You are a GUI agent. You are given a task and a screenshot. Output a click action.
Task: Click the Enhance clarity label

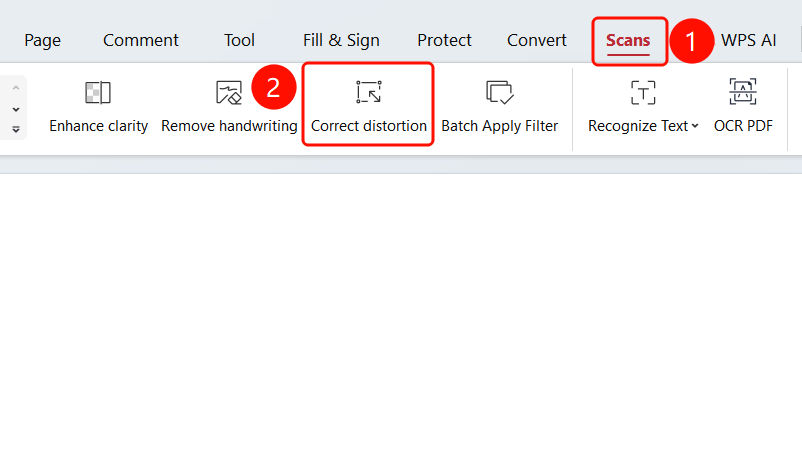coord(98,126)
